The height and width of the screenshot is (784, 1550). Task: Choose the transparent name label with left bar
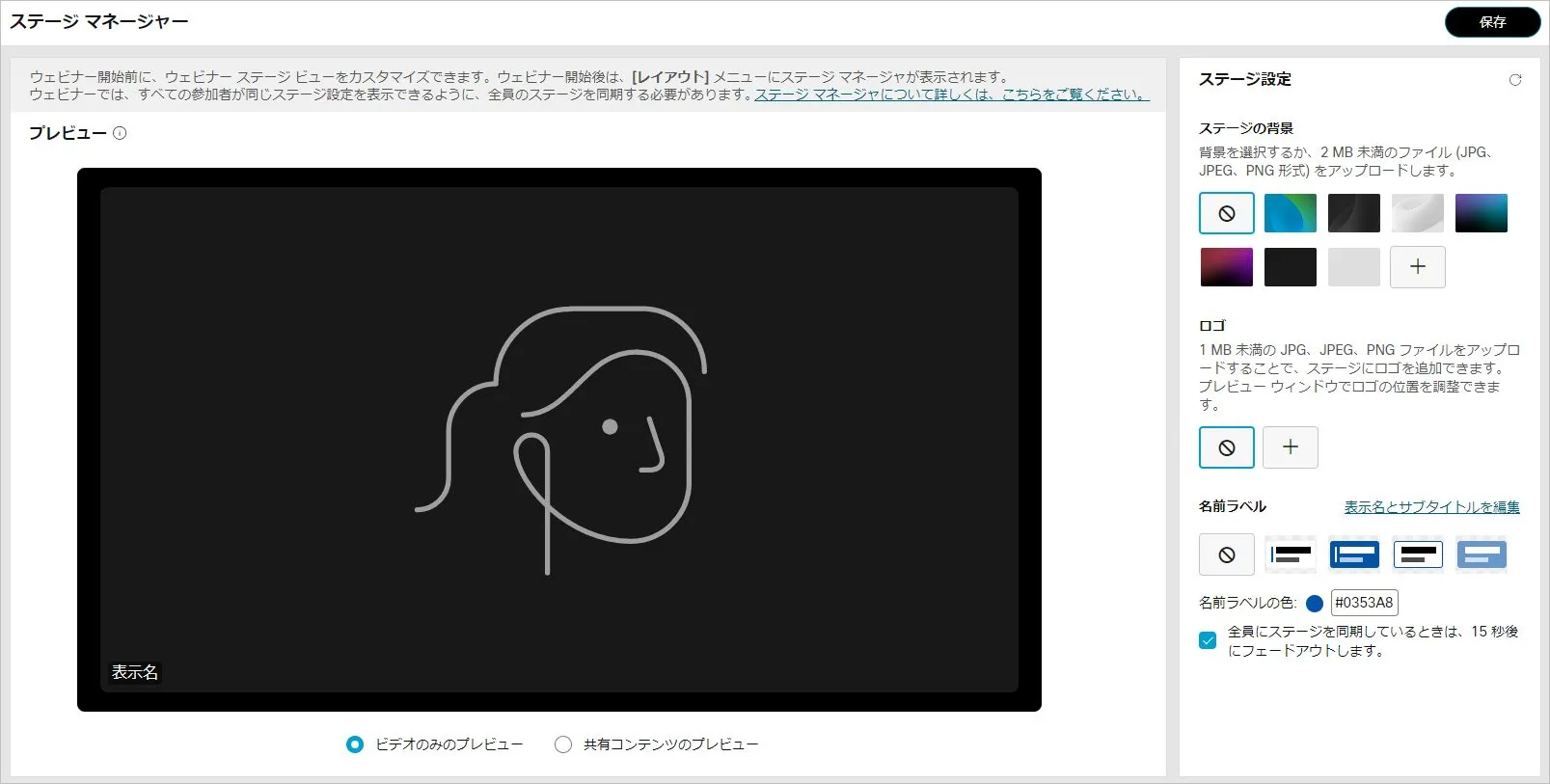click(1290, 554)
